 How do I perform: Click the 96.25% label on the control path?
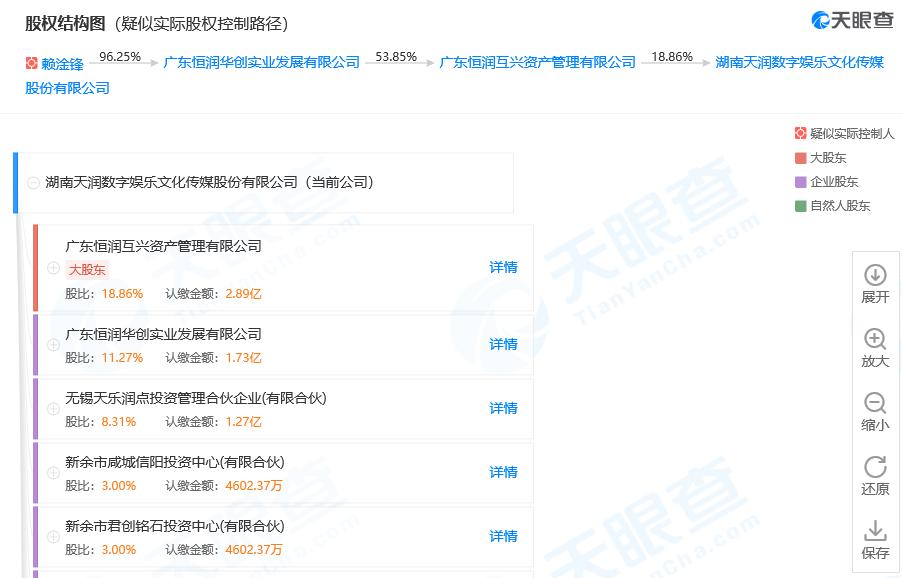point(120,56)
